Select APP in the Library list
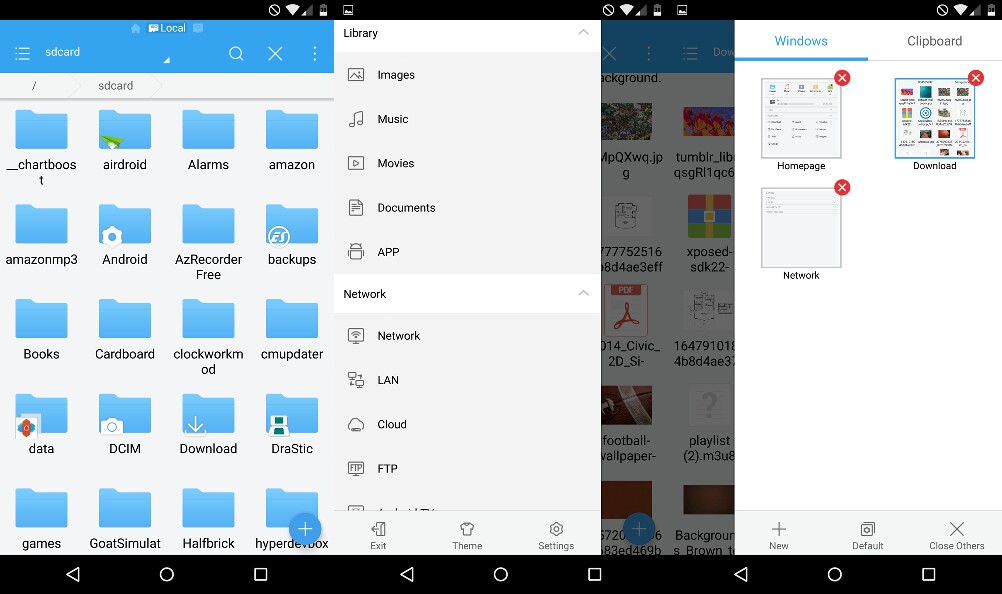 pos(467,252)
